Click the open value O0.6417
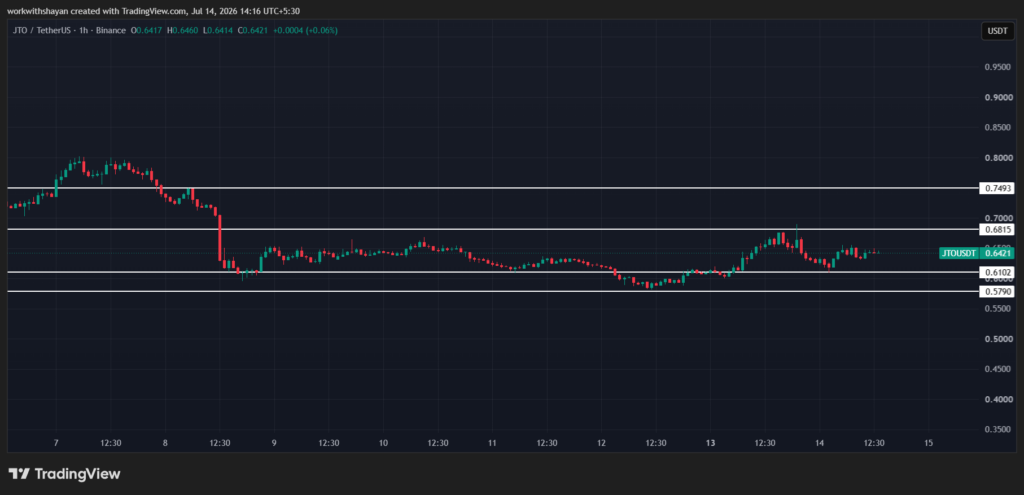The height and width of the screenshot is (495, 1024). 147,30
